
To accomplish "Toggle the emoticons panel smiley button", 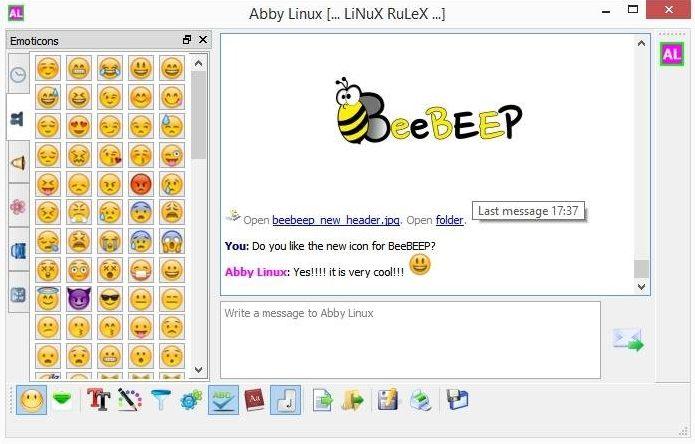I will coord(31,400).
